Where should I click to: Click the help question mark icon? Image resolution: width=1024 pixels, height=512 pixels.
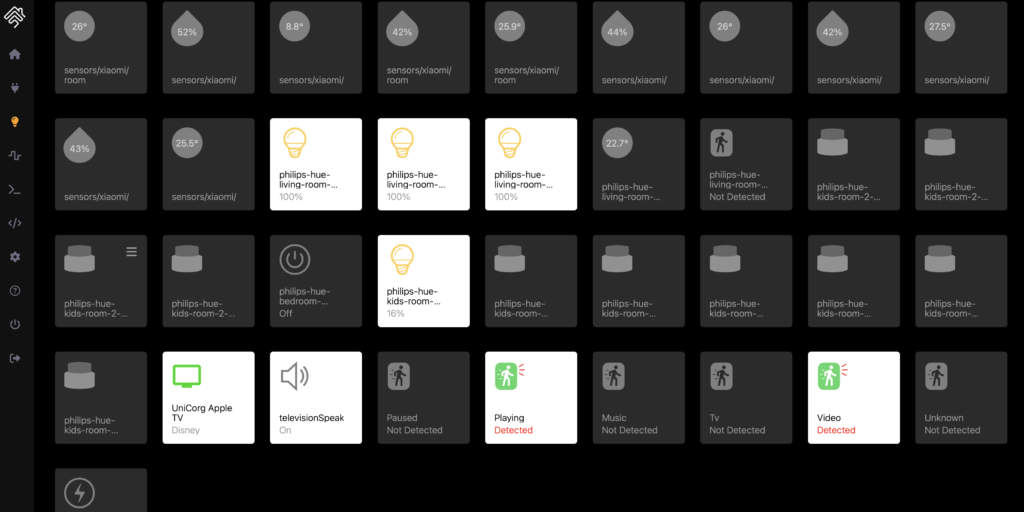15,291
